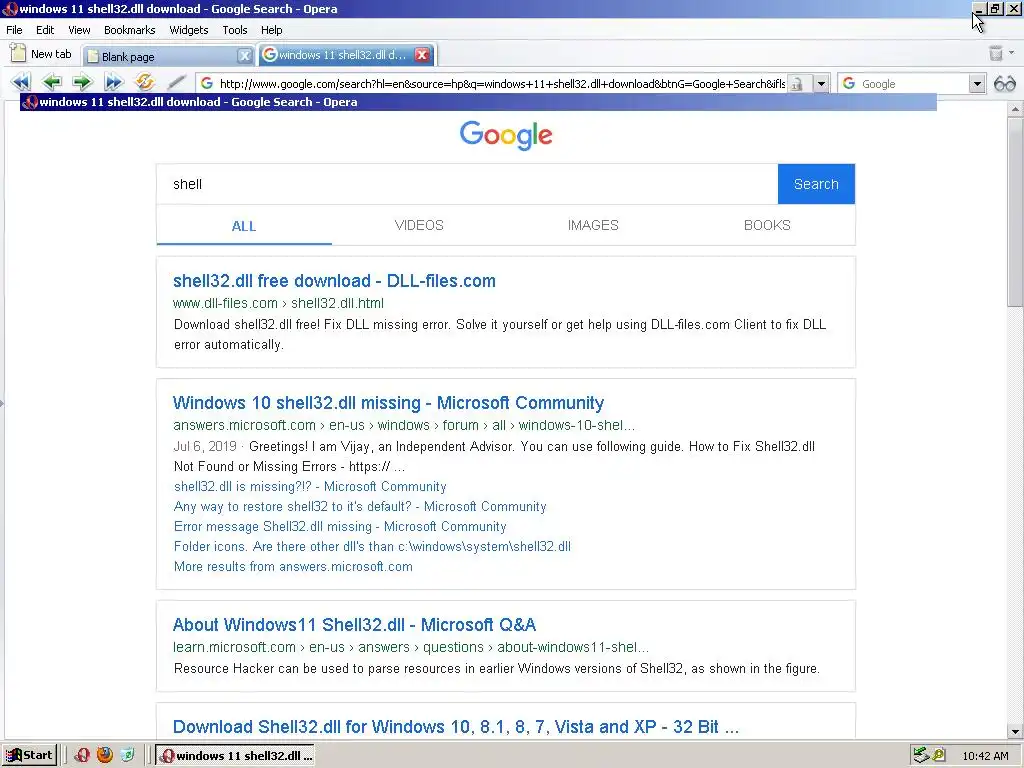Screen dimensions: 1024x768
Task: Click the "Jul 6, 2019" date text
Action: [205, 447]
